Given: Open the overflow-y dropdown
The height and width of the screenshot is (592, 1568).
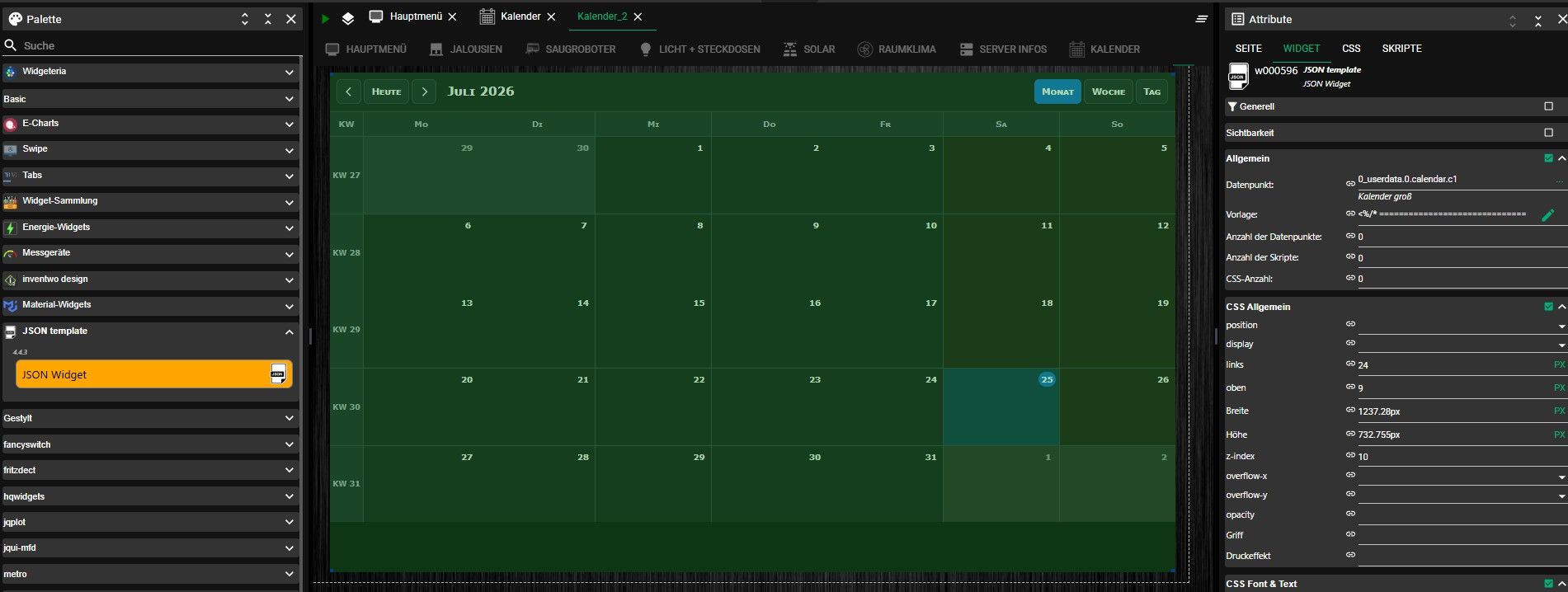Looking at the screenshot, I should coord(1561,496).
